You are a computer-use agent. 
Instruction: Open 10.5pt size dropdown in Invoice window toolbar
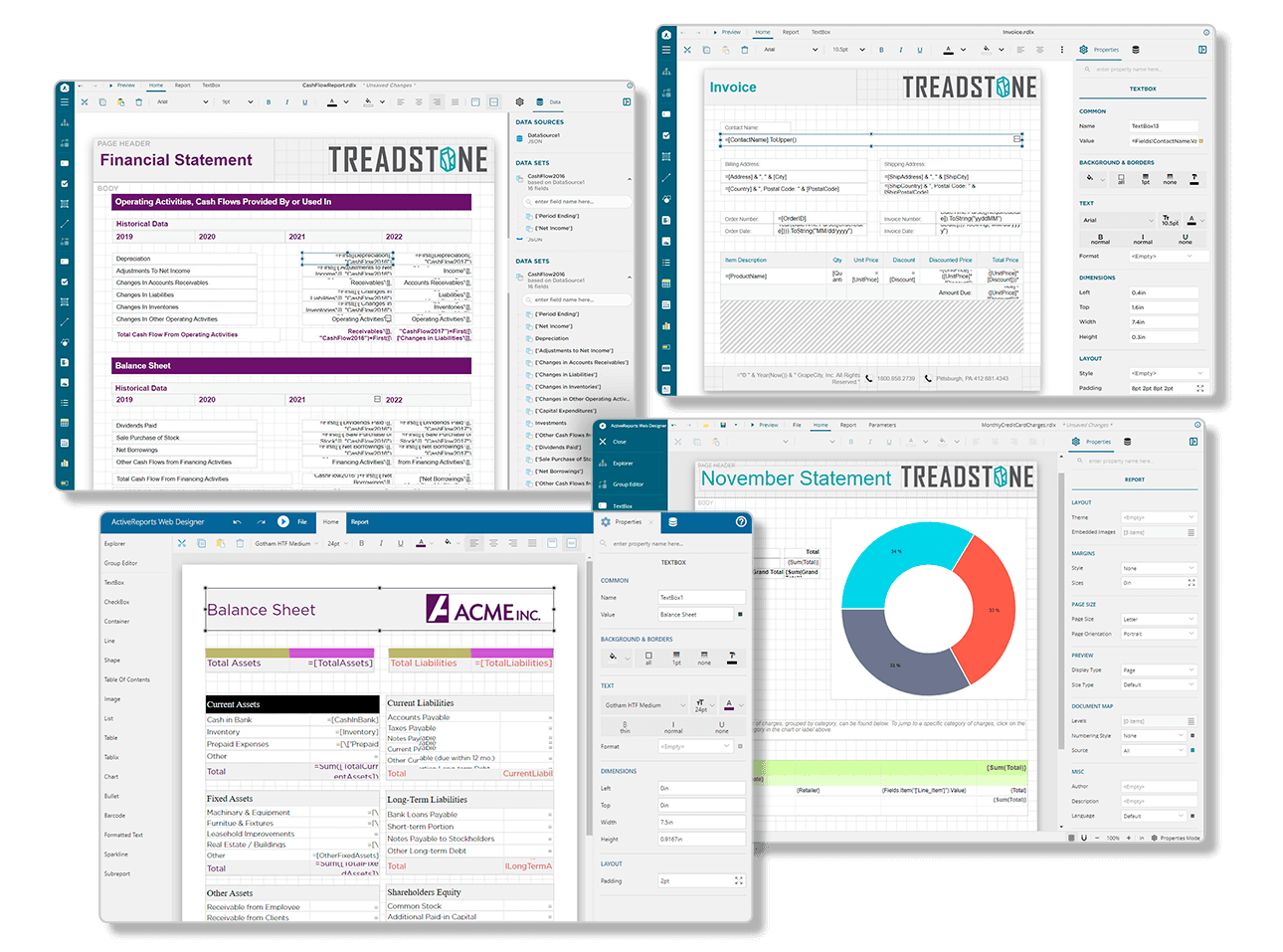click(x=848, y=50)
